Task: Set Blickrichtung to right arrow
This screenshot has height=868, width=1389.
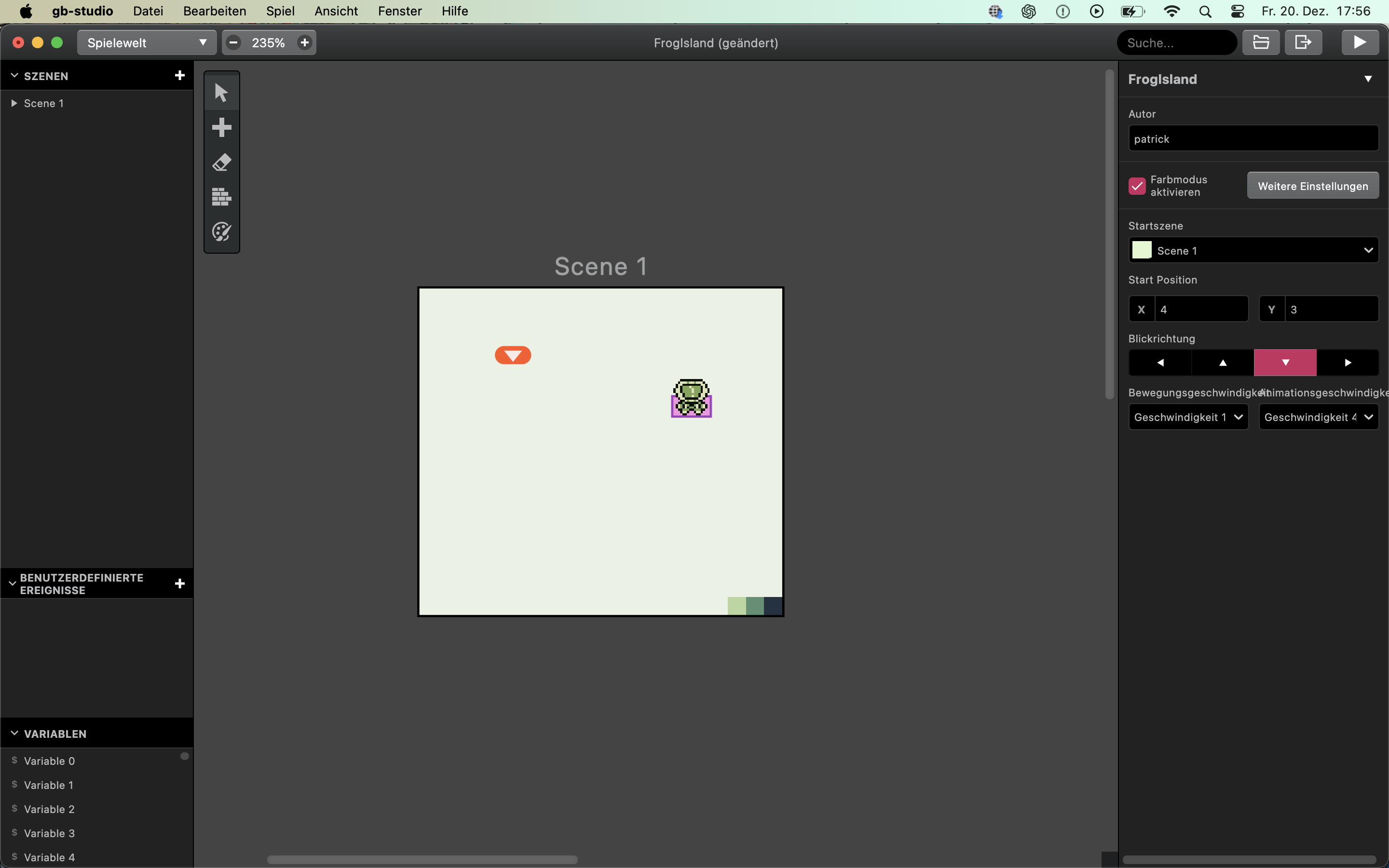Action: pos(1347,363)
